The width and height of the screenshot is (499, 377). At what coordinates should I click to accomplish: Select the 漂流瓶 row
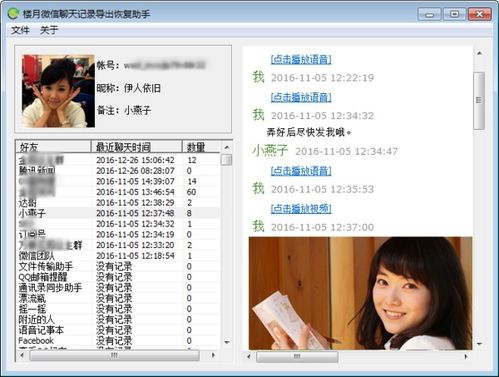118,298
